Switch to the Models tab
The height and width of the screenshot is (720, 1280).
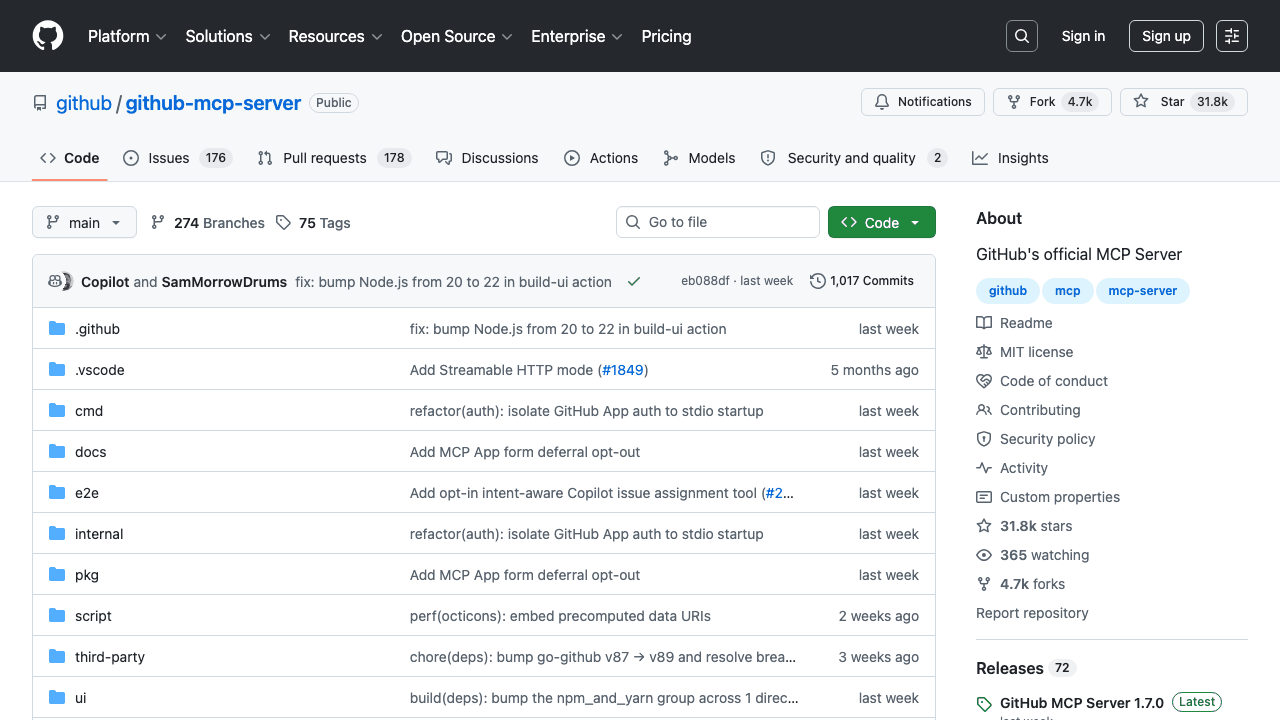pos(699,158)
